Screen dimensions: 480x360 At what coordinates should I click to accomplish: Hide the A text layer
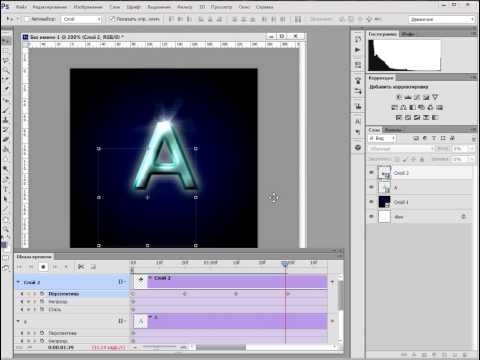click(x=371, y=187)
